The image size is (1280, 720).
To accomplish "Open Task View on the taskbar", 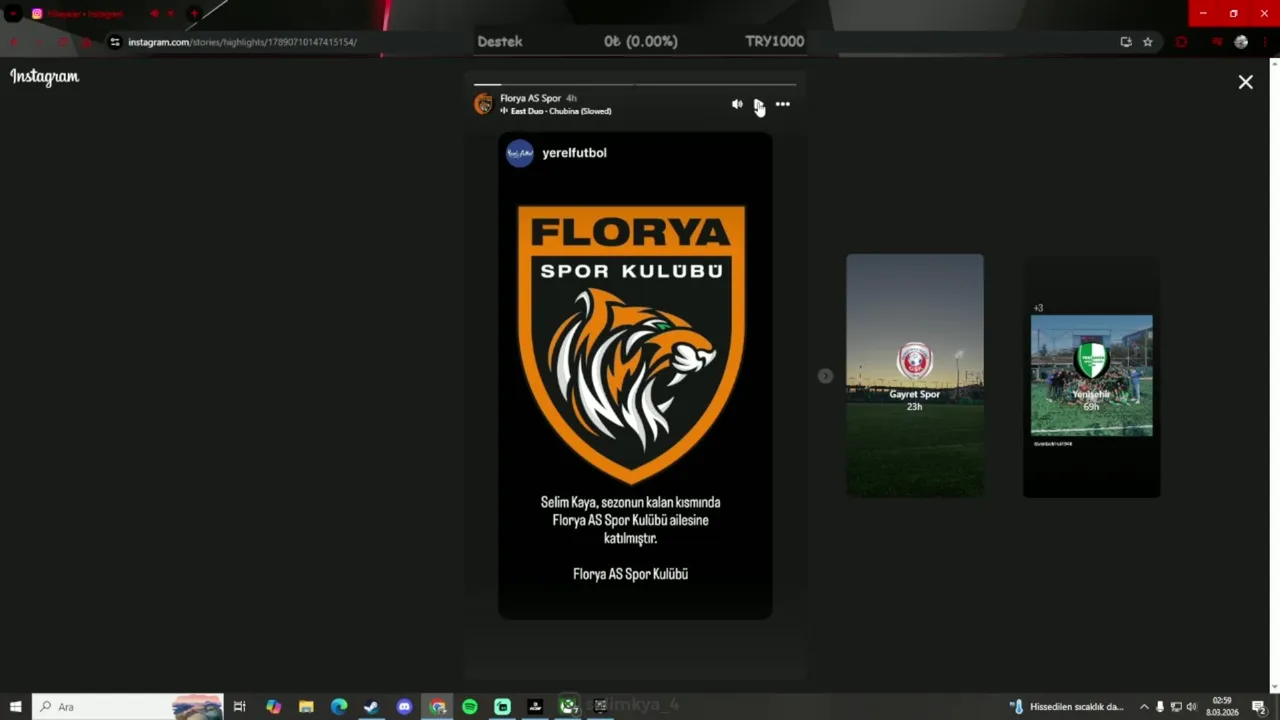I will 240,706.
